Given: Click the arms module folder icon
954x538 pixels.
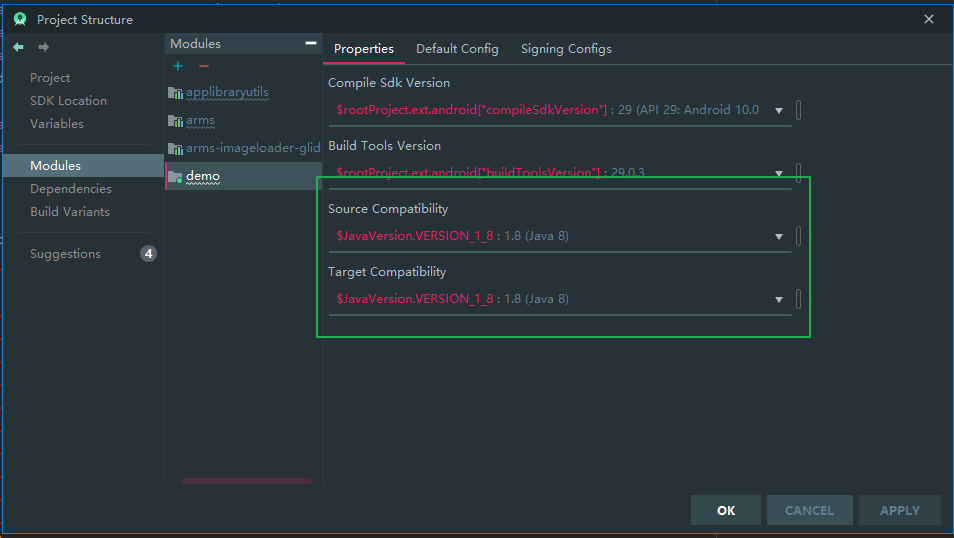Looking at the screenshot, I should (175, 121).
